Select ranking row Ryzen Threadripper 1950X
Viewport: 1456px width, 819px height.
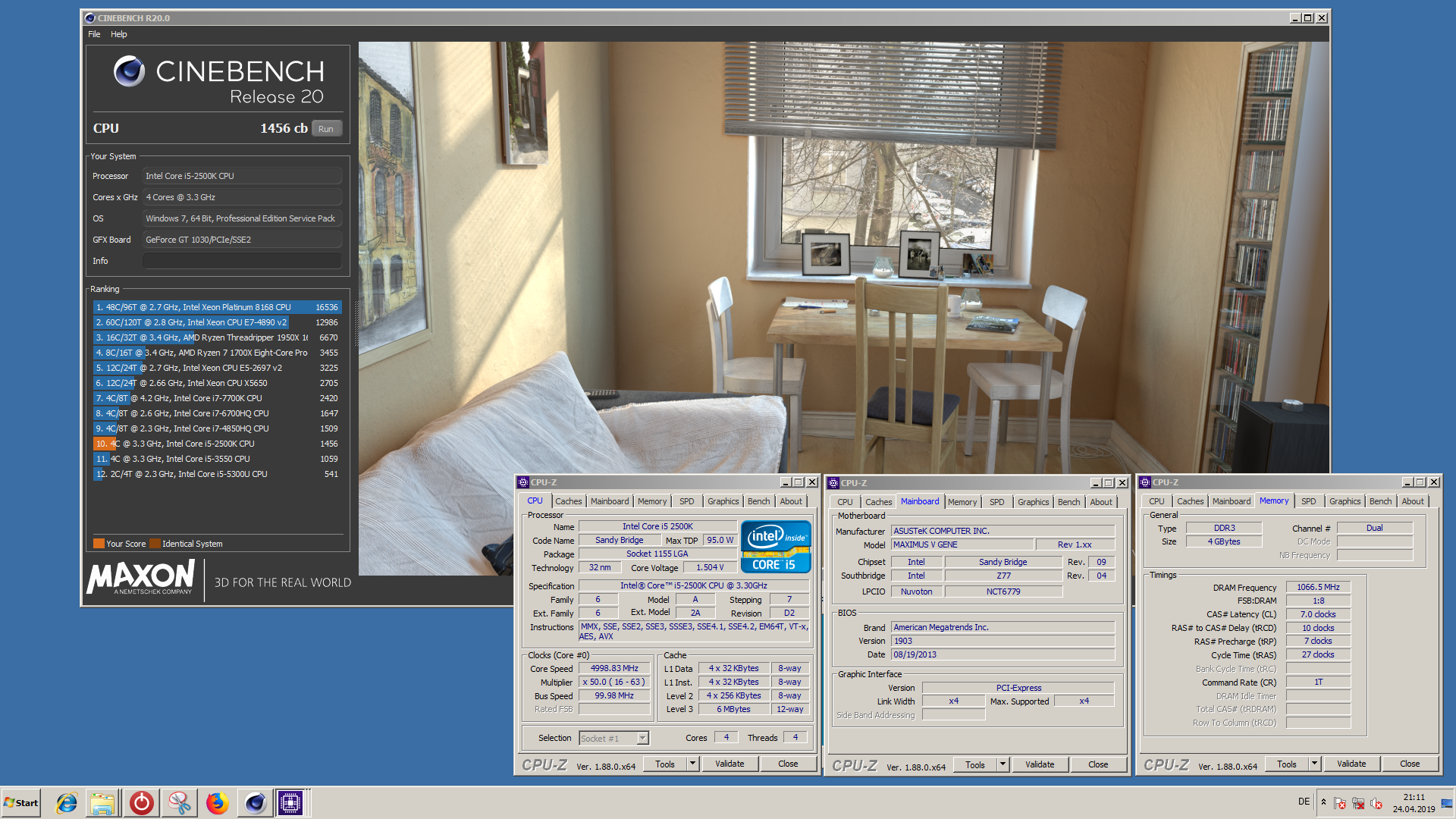[x=217, y=337]
